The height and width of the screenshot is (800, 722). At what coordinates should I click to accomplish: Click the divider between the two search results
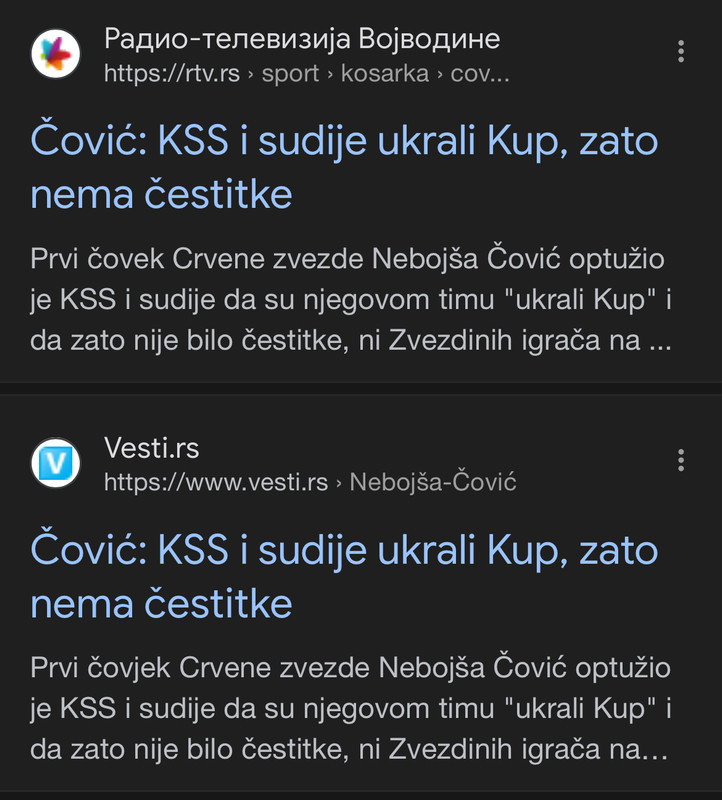point(361,388)
